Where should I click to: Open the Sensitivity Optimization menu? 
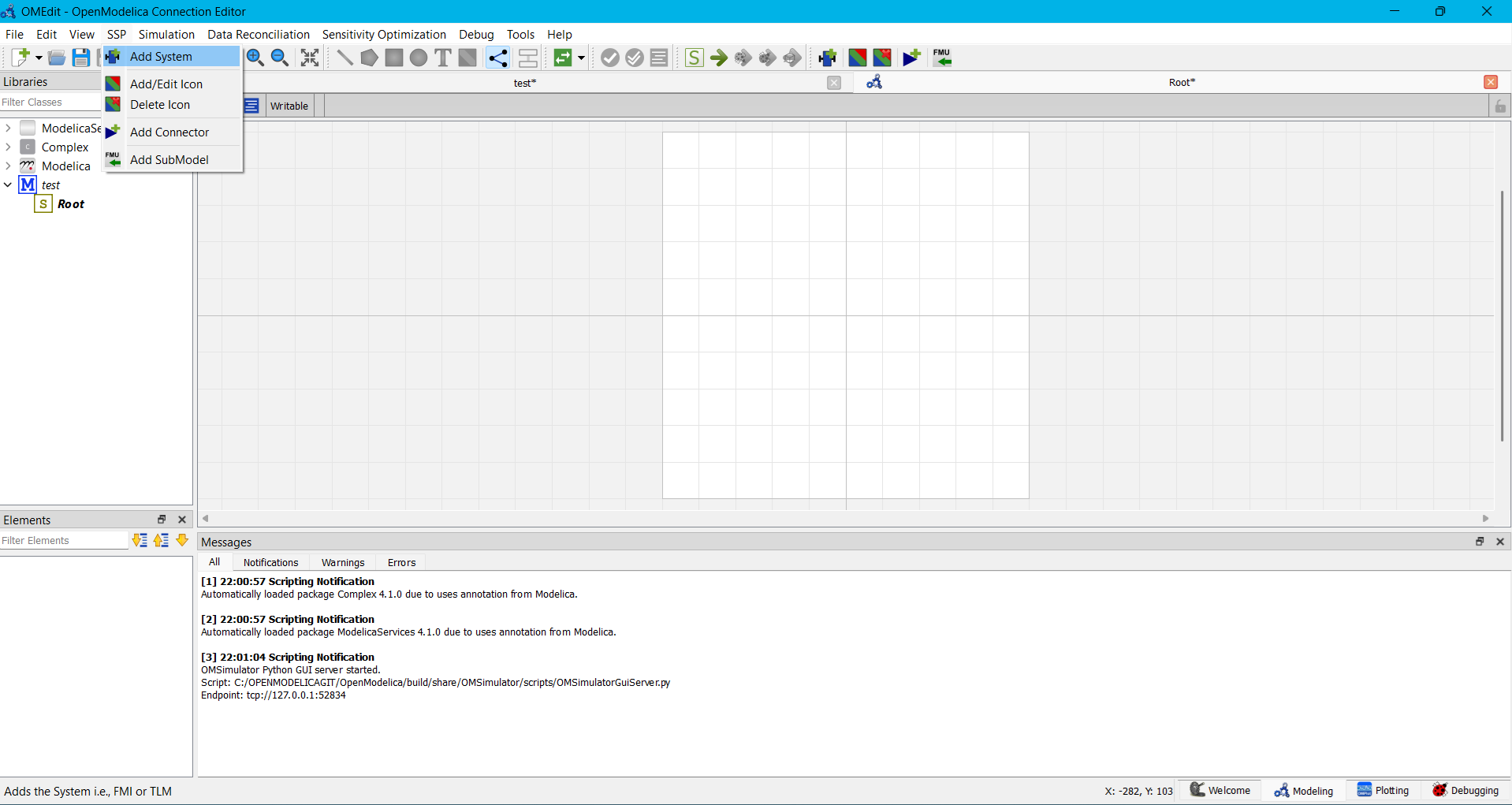(x=384, y=35)
